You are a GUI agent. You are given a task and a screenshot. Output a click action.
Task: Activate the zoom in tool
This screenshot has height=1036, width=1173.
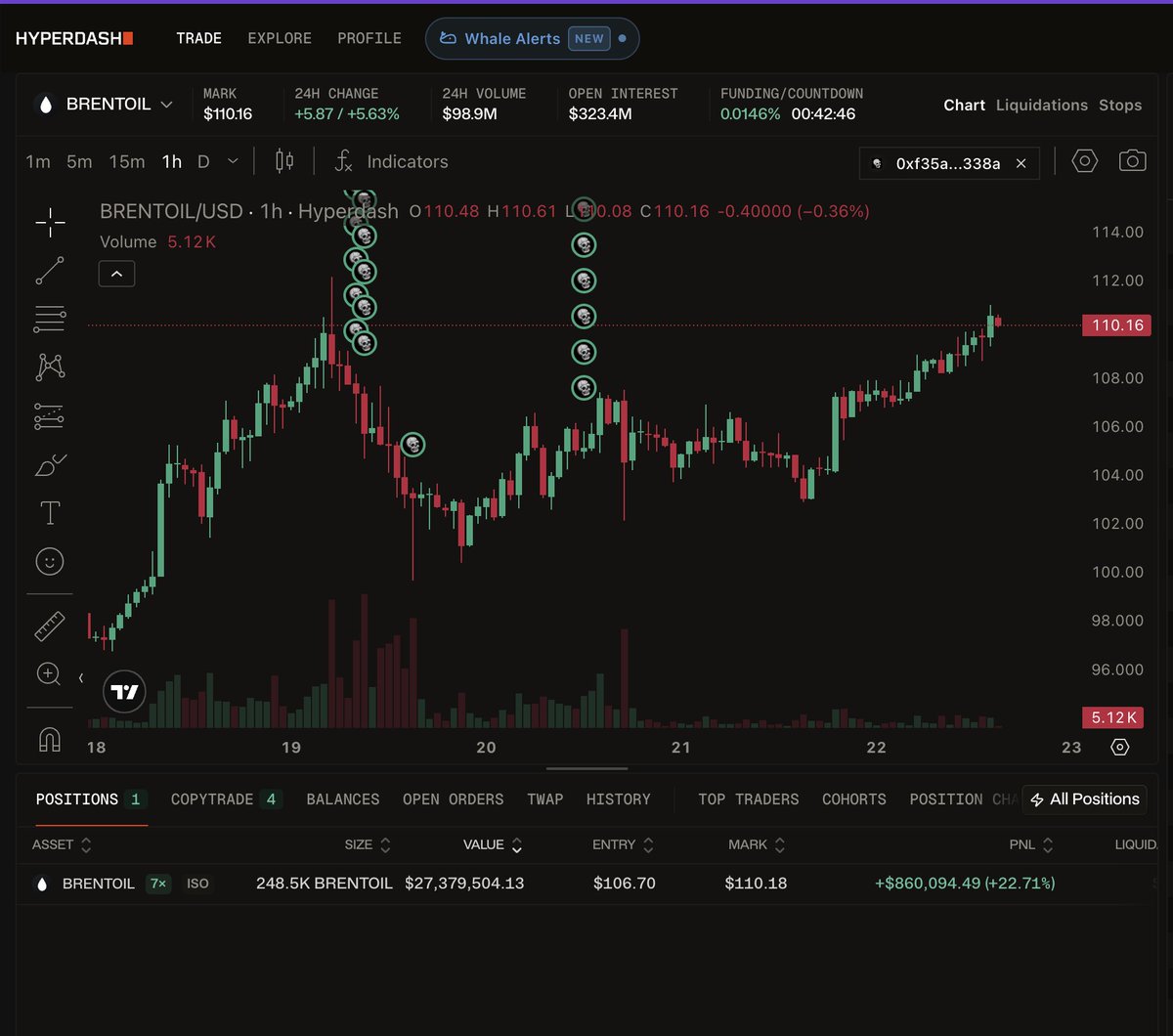click(48, 674)
